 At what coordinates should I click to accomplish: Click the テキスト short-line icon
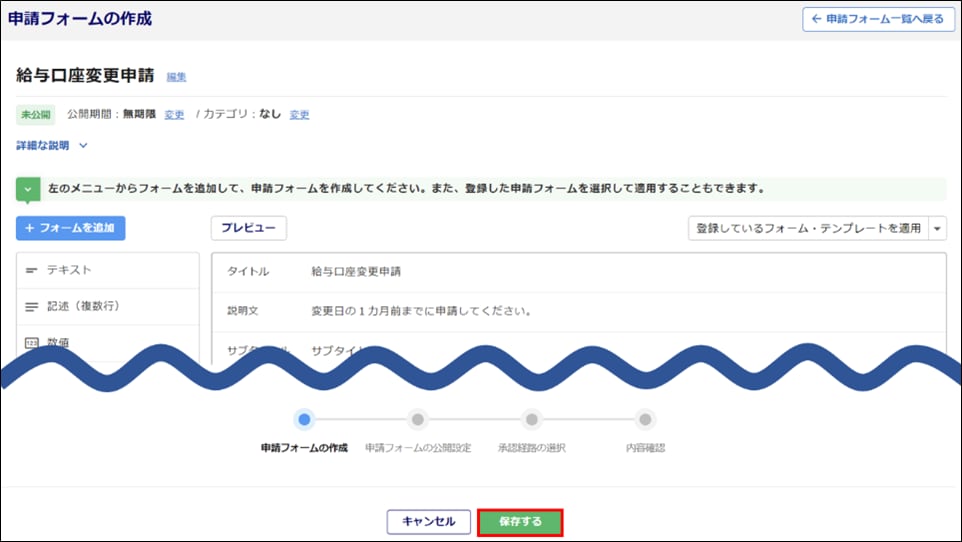(x=31, y=270)
